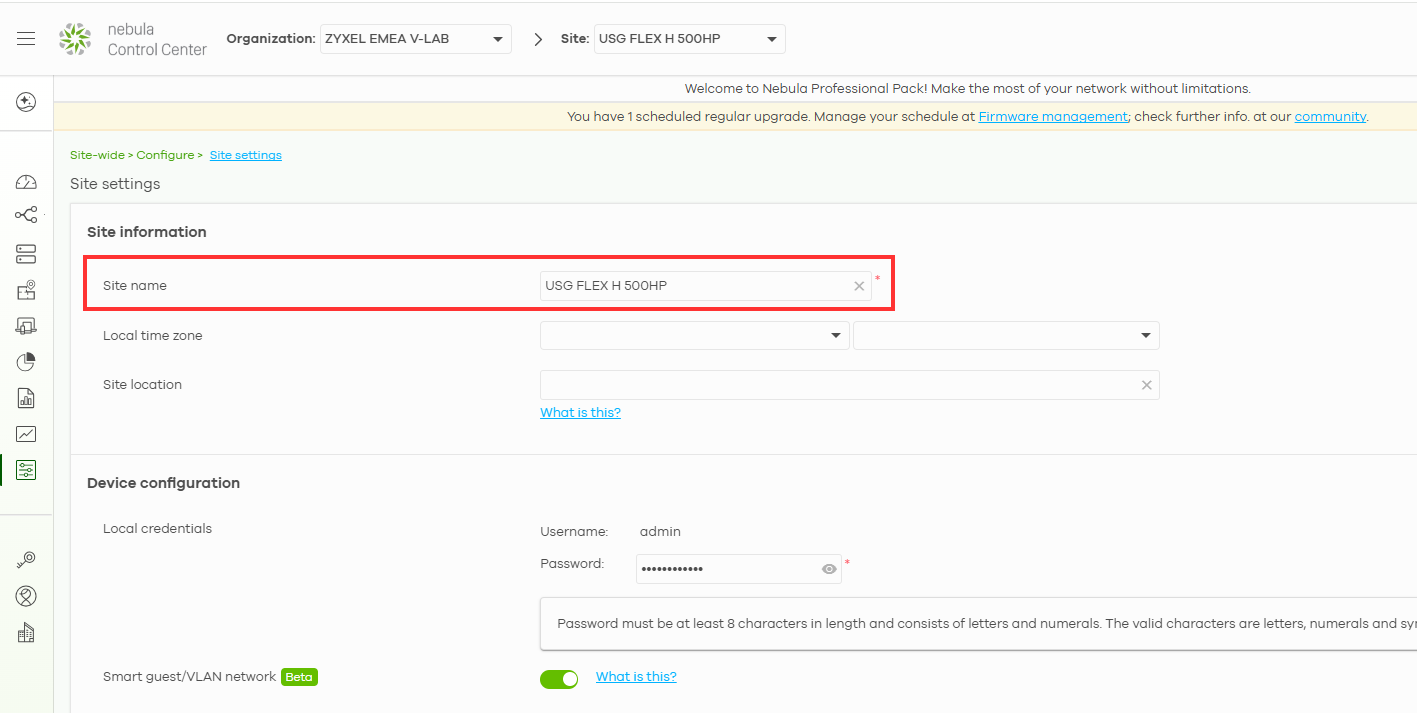Image resolution: width=1417 pixels, height=713 pixels.
Task: Open the first Local time zone dropdown
Action: (694, 336)
